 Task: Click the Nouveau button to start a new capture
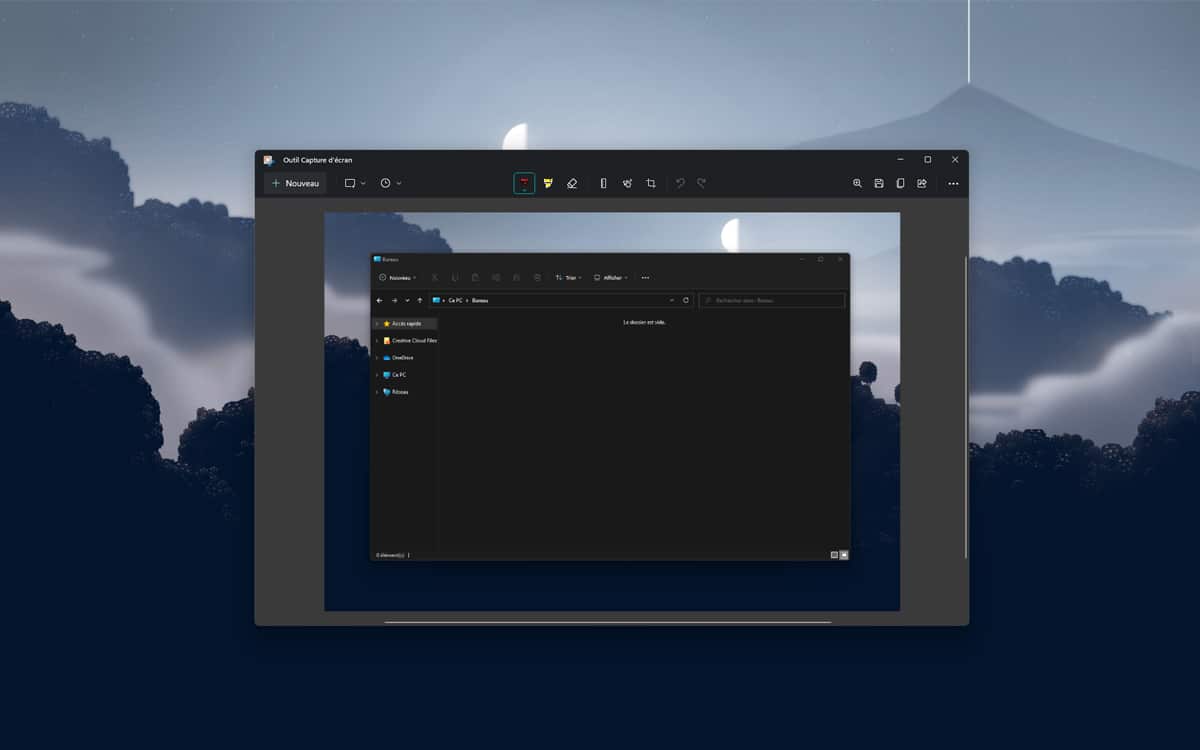coord(296,183)
